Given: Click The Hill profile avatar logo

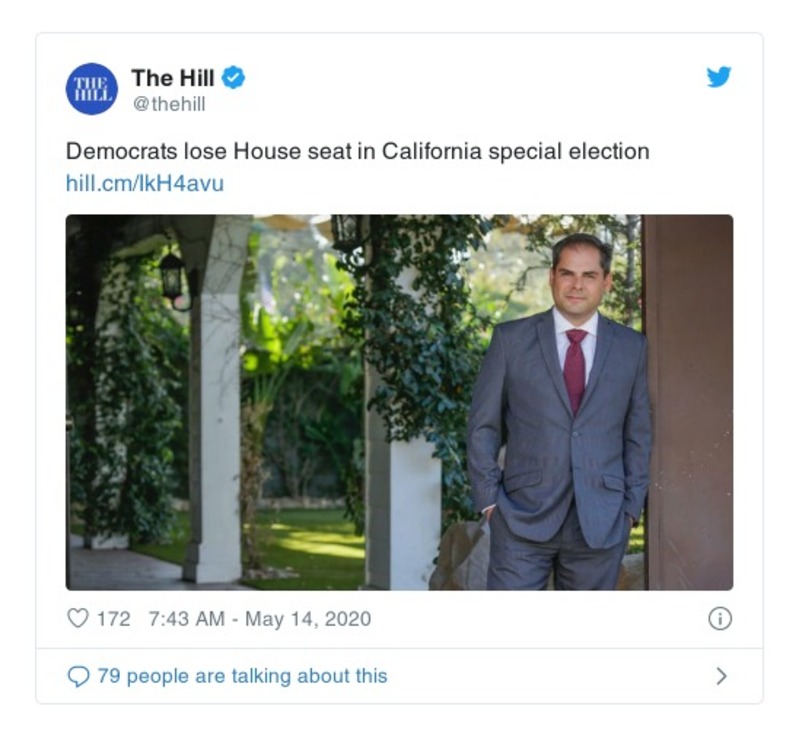Looking at the screenshot, I should click(92, 88).
